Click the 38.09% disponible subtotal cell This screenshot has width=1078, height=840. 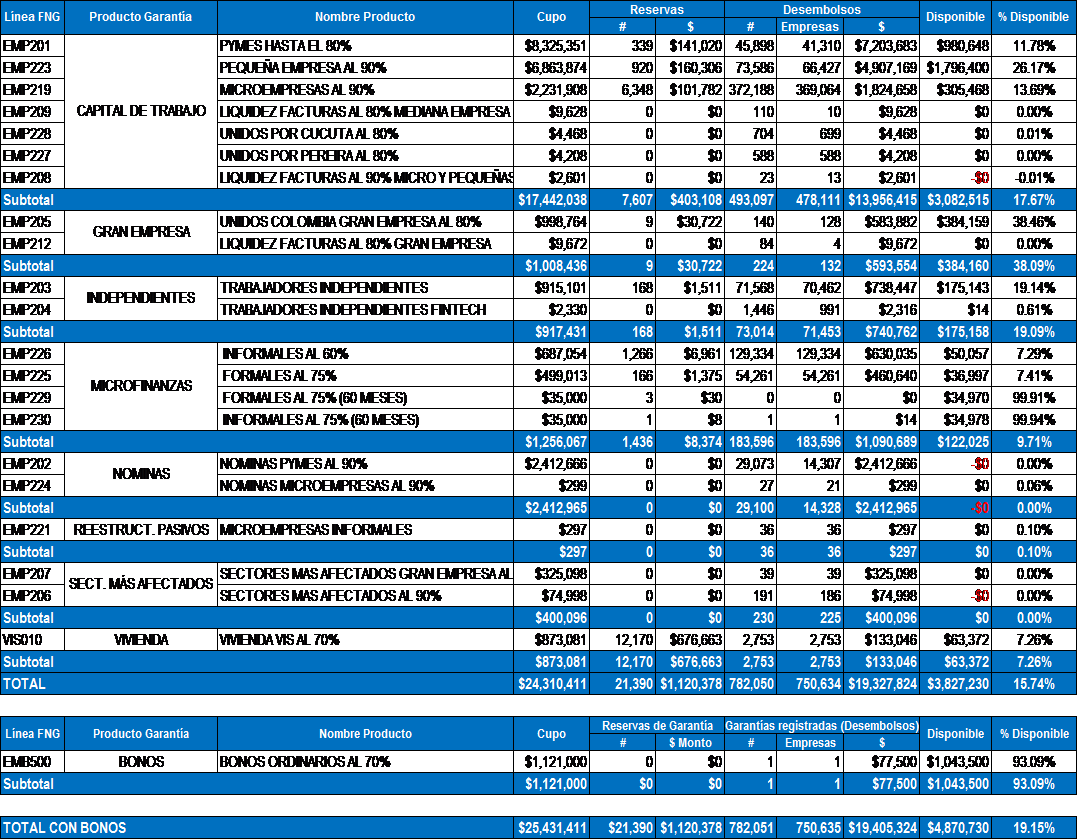click(1034, 267)
